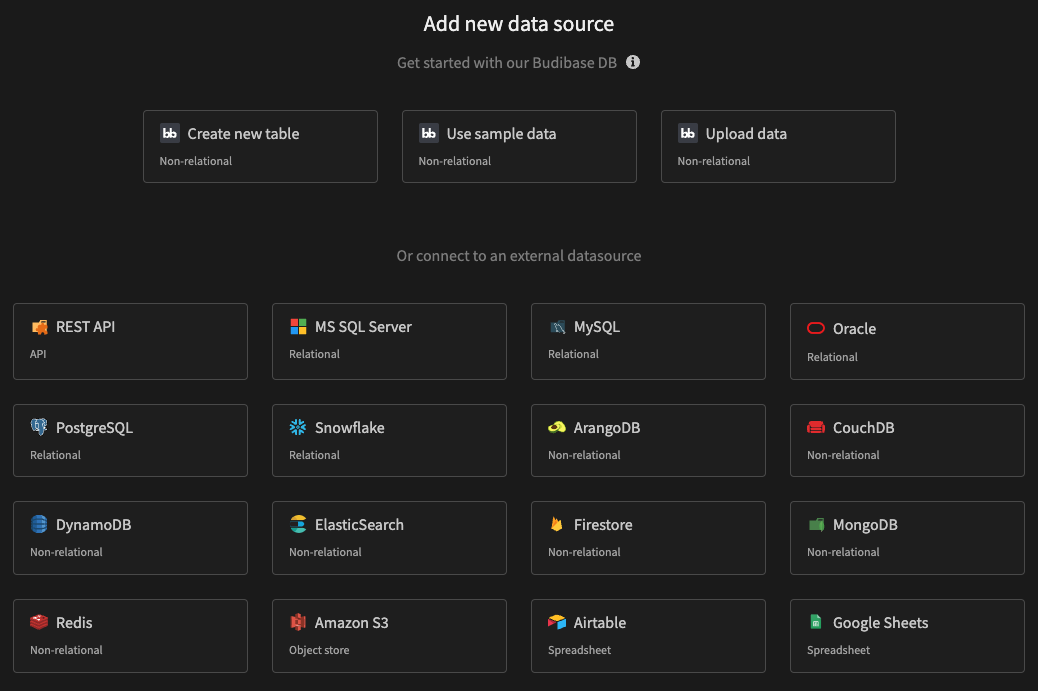Click 'Non-relational' label under Firestore
Screen dimensions: 1038x691
(x=584, y=552)
